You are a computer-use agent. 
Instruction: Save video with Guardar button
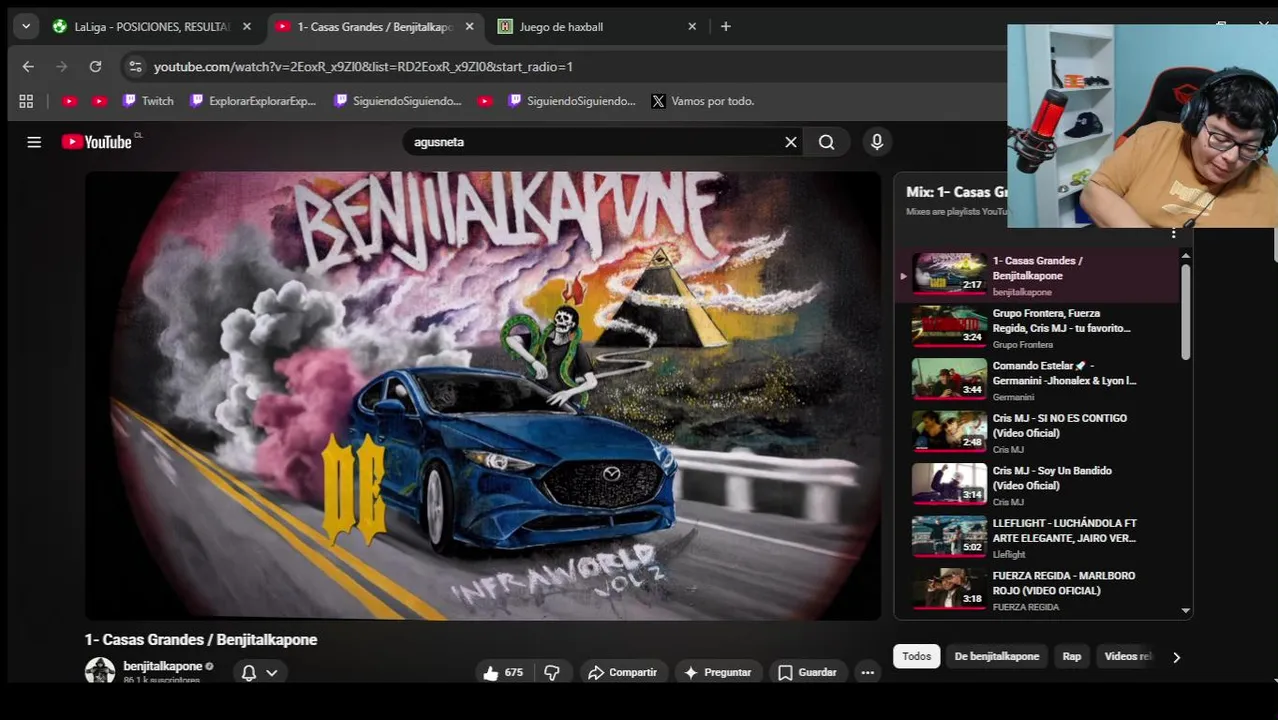pos(808,673)
